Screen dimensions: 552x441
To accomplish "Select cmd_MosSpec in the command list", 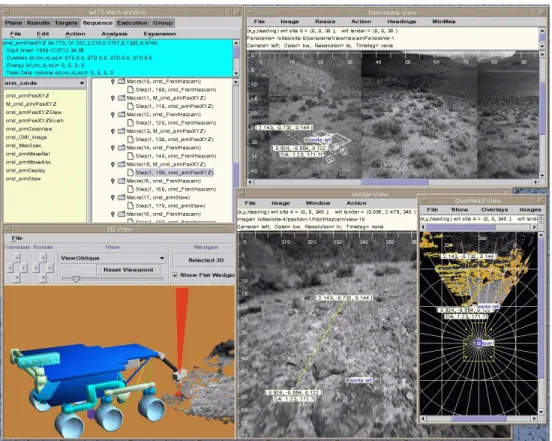I will pyautogui.click(x=23, y=145).
